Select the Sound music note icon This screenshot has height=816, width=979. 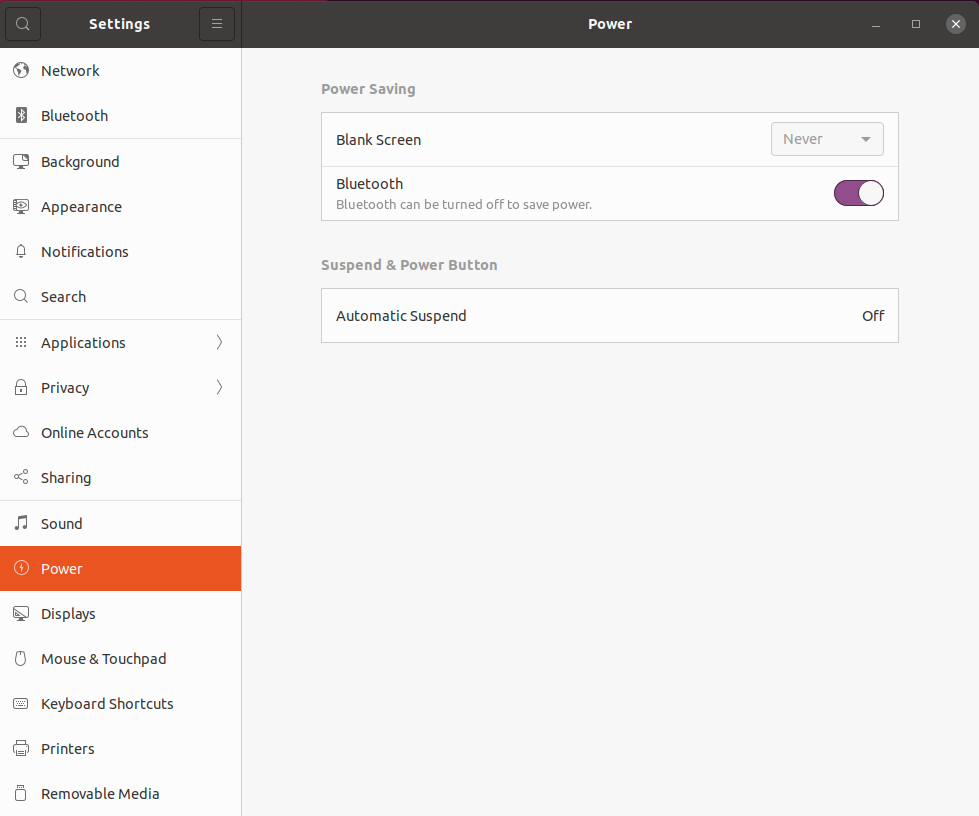coord(20,523)
